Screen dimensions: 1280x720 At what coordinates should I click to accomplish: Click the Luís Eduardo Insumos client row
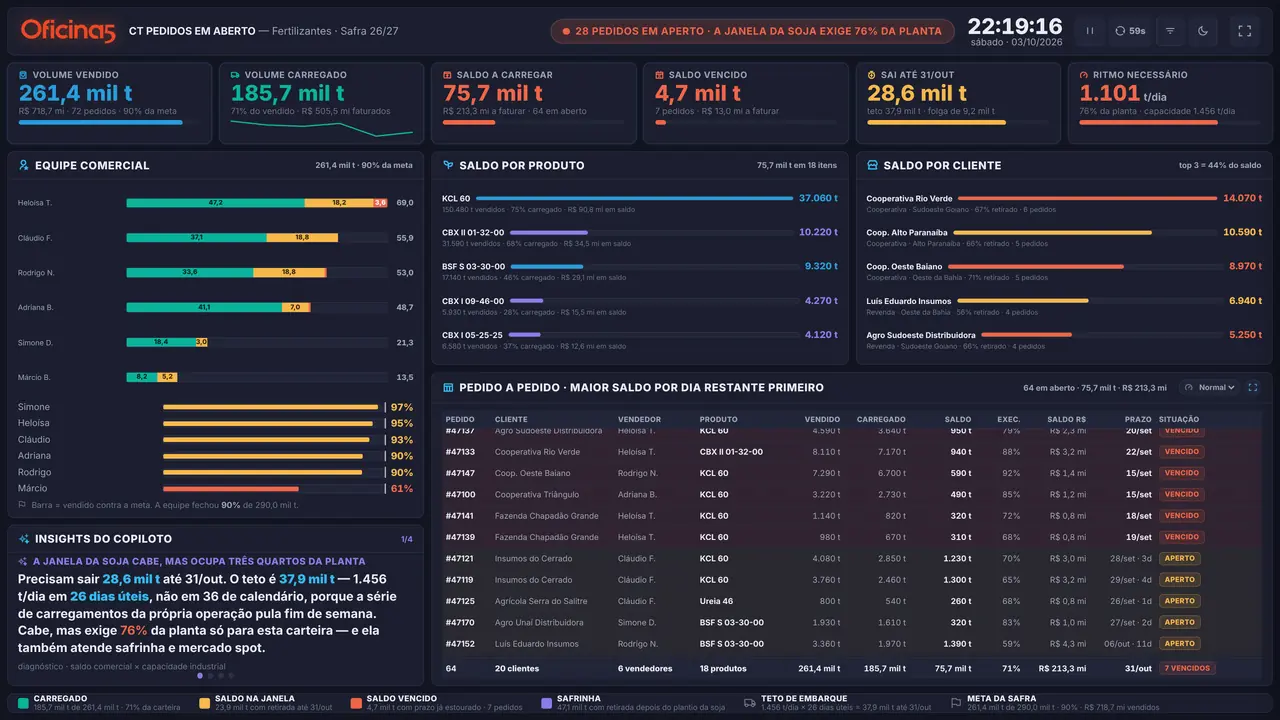pos(1064,305)
